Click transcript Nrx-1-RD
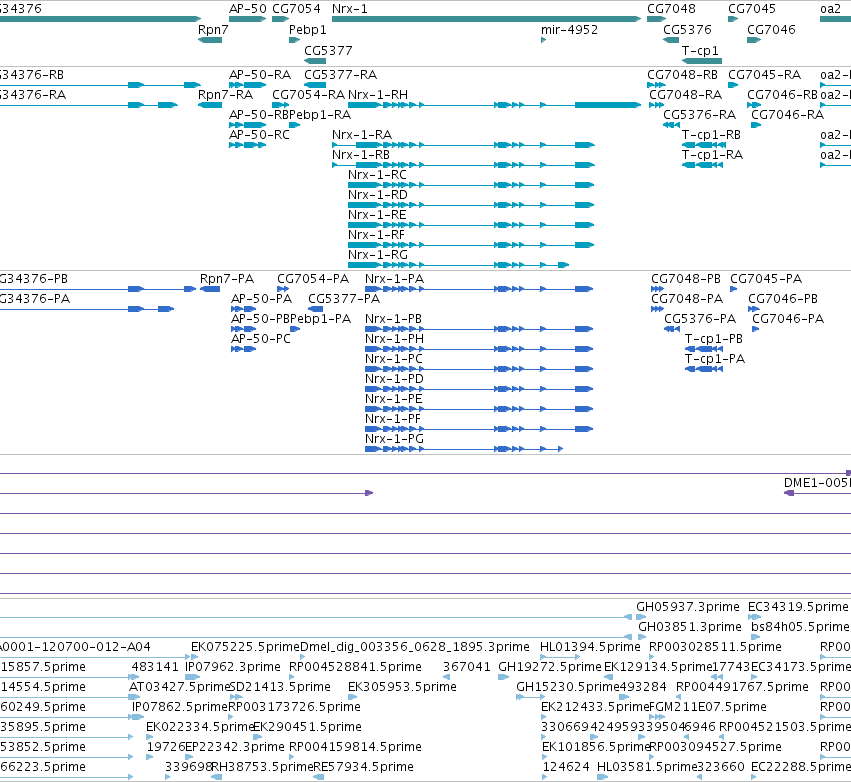 coord(378,194)
